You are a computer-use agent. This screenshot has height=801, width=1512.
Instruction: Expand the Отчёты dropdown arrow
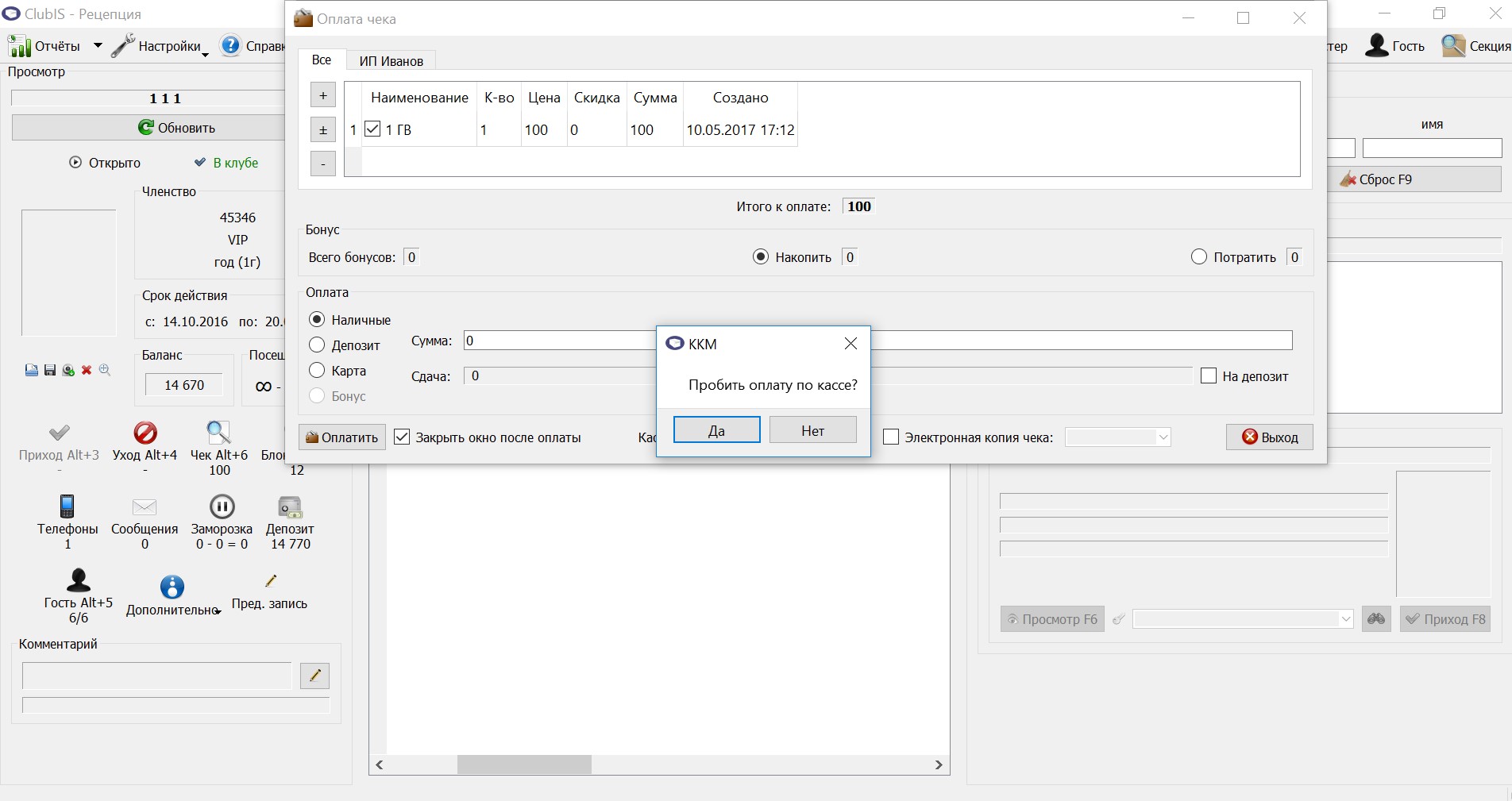(98, 46)
